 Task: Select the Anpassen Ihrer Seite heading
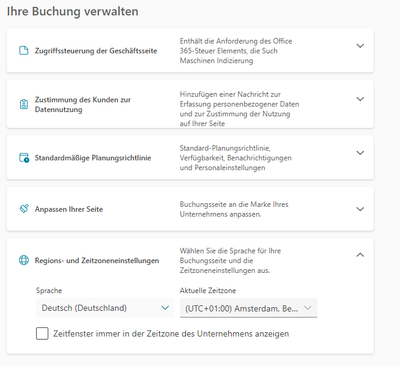pyautogui.click(x=69, y=209)
